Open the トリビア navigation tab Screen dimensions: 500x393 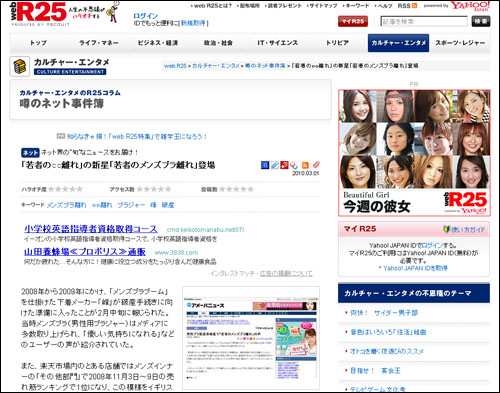337,43
